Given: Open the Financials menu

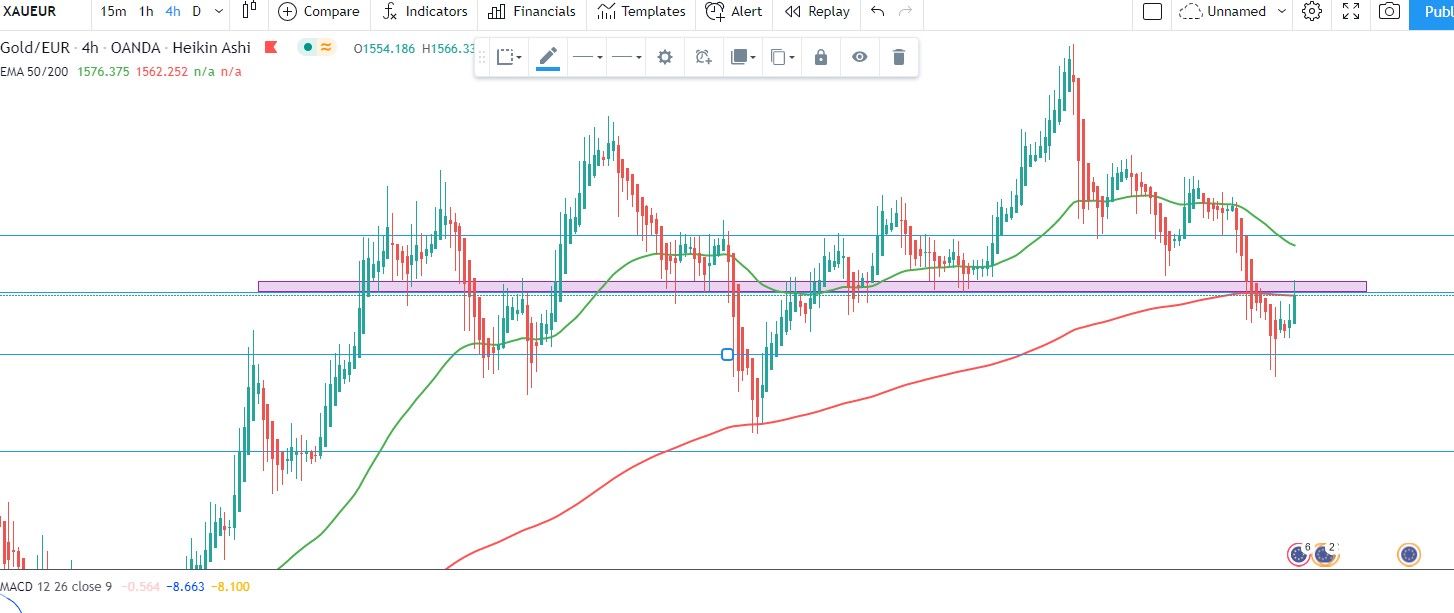Looking at the screenshot, I should coord(532,12).
